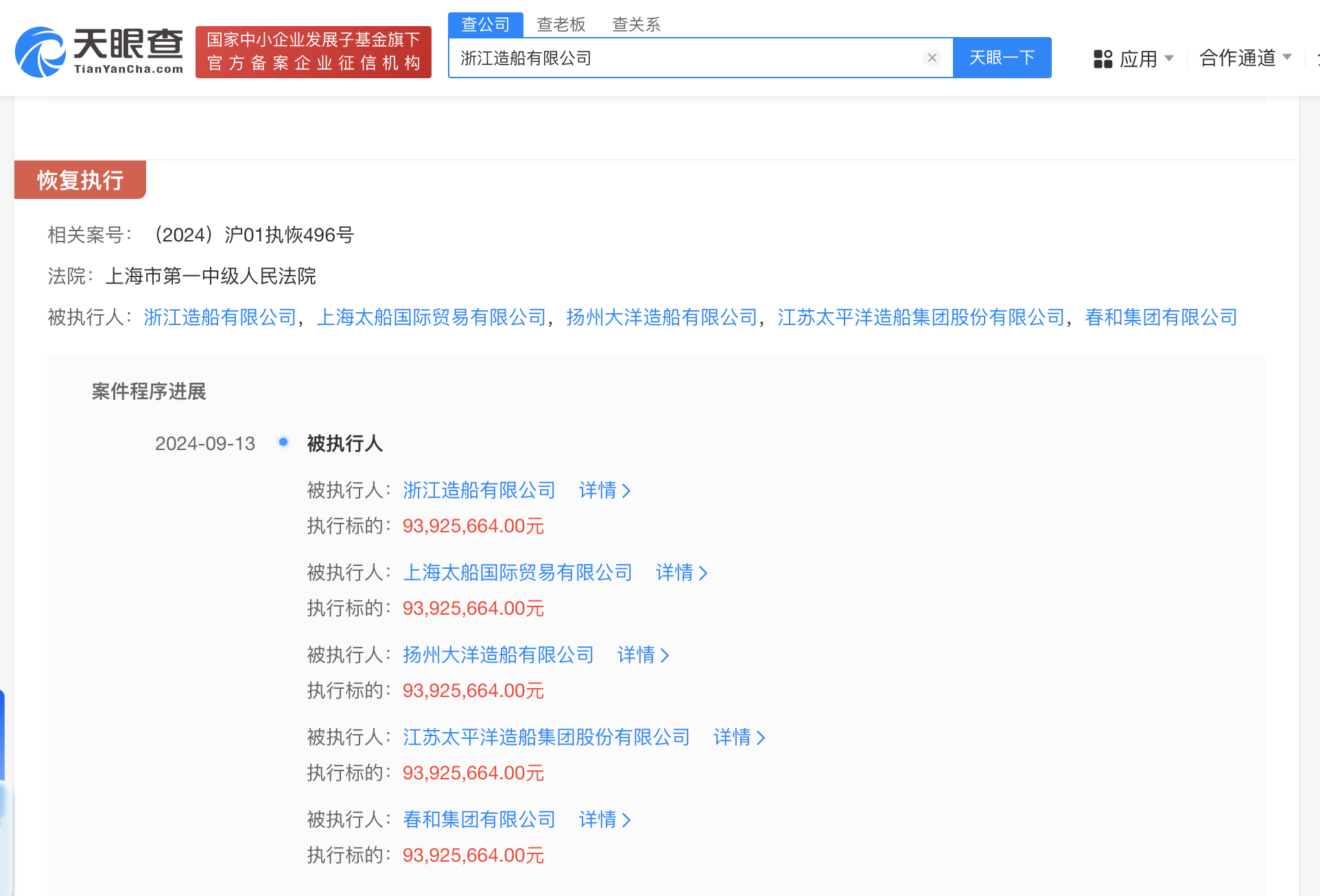Click the 恢复执行 header tag

[x=80, y=179]
